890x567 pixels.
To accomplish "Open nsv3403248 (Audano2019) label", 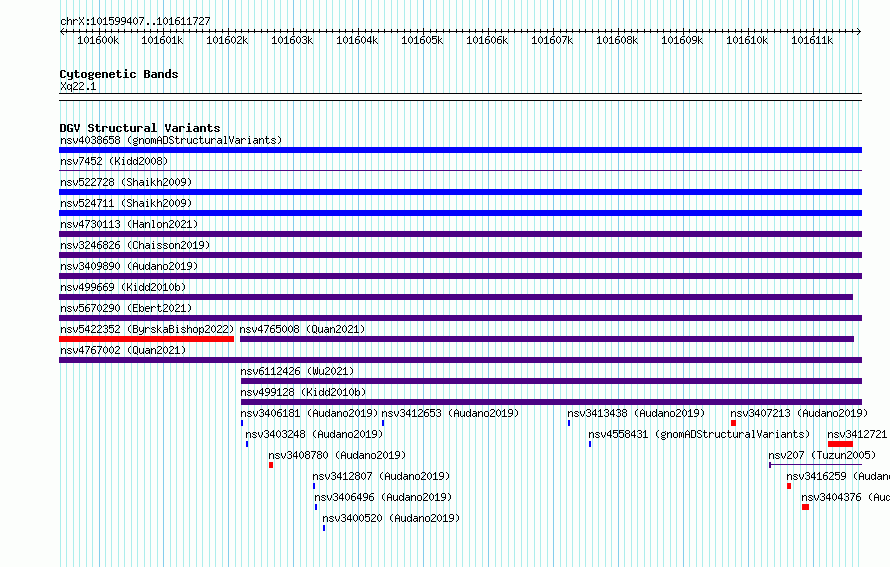I will (x=314, y=434).
